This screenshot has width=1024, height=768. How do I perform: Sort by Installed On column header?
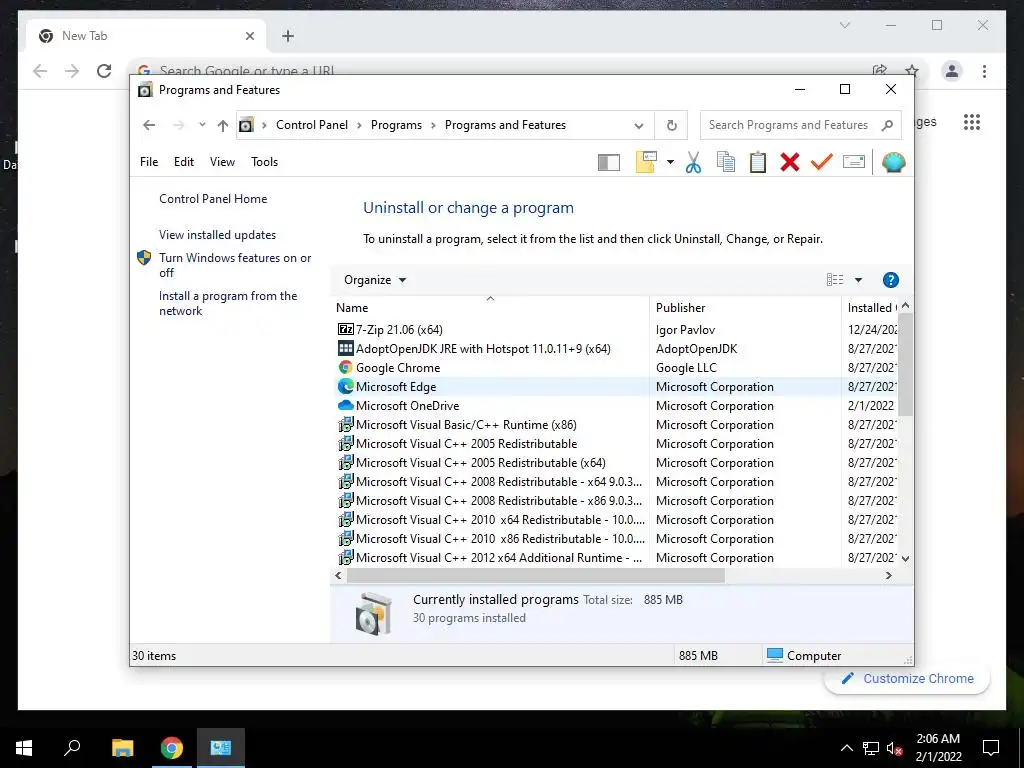tap(870, 308)
